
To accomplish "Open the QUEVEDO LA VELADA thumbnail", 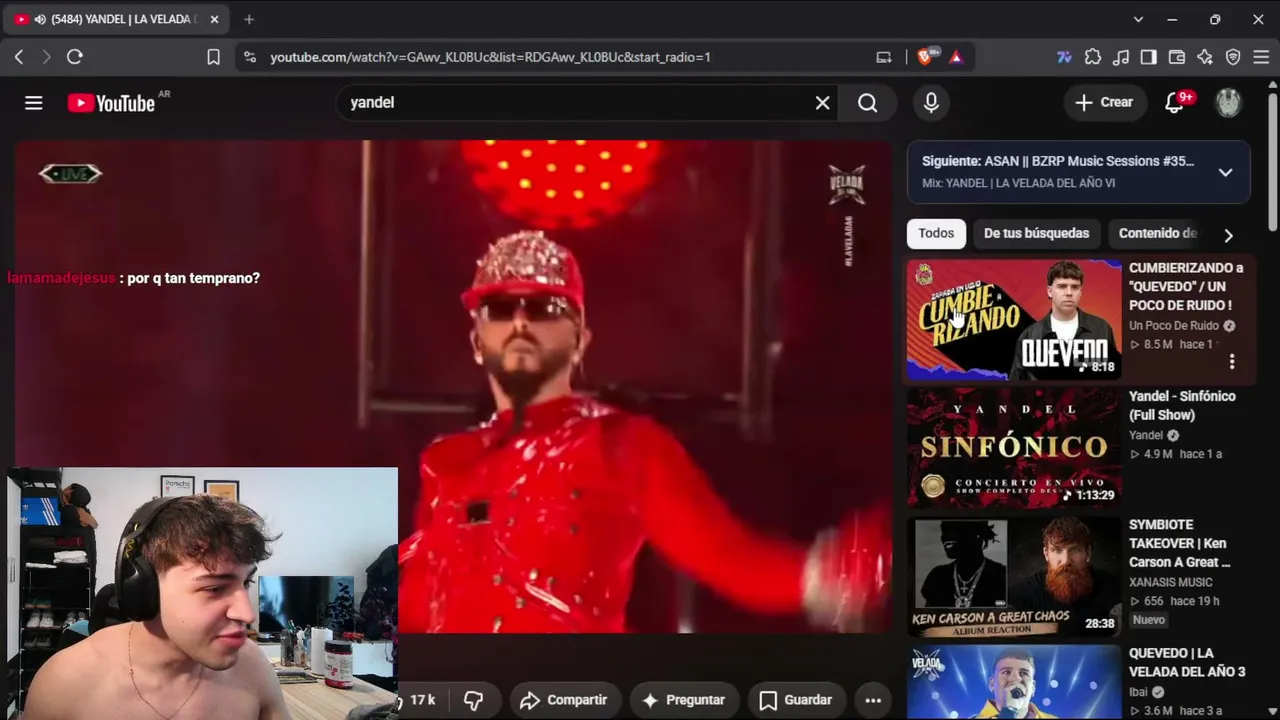I will pos(1014,682).
